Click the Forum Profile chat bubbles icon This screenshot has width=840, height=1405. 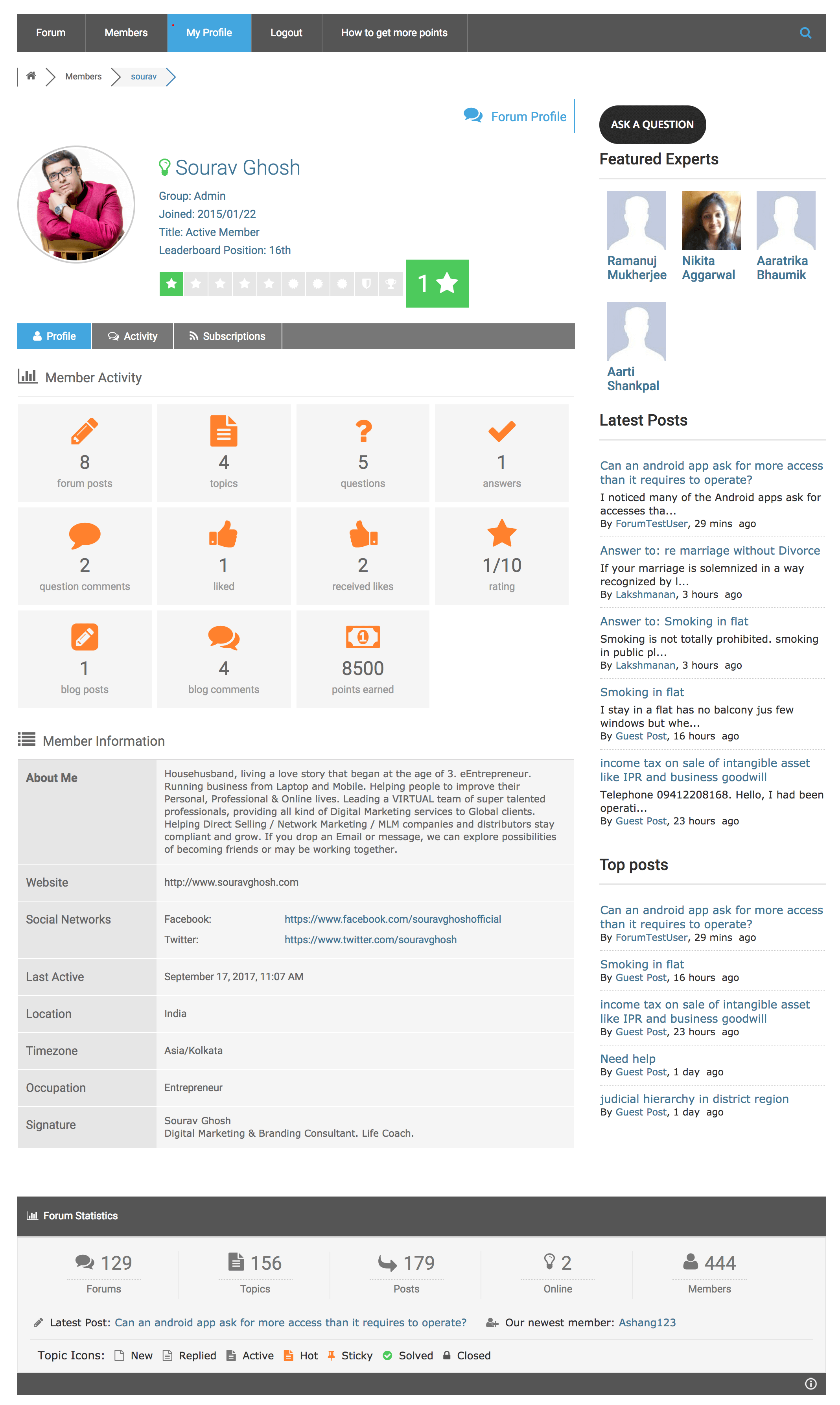click(473, 116)
